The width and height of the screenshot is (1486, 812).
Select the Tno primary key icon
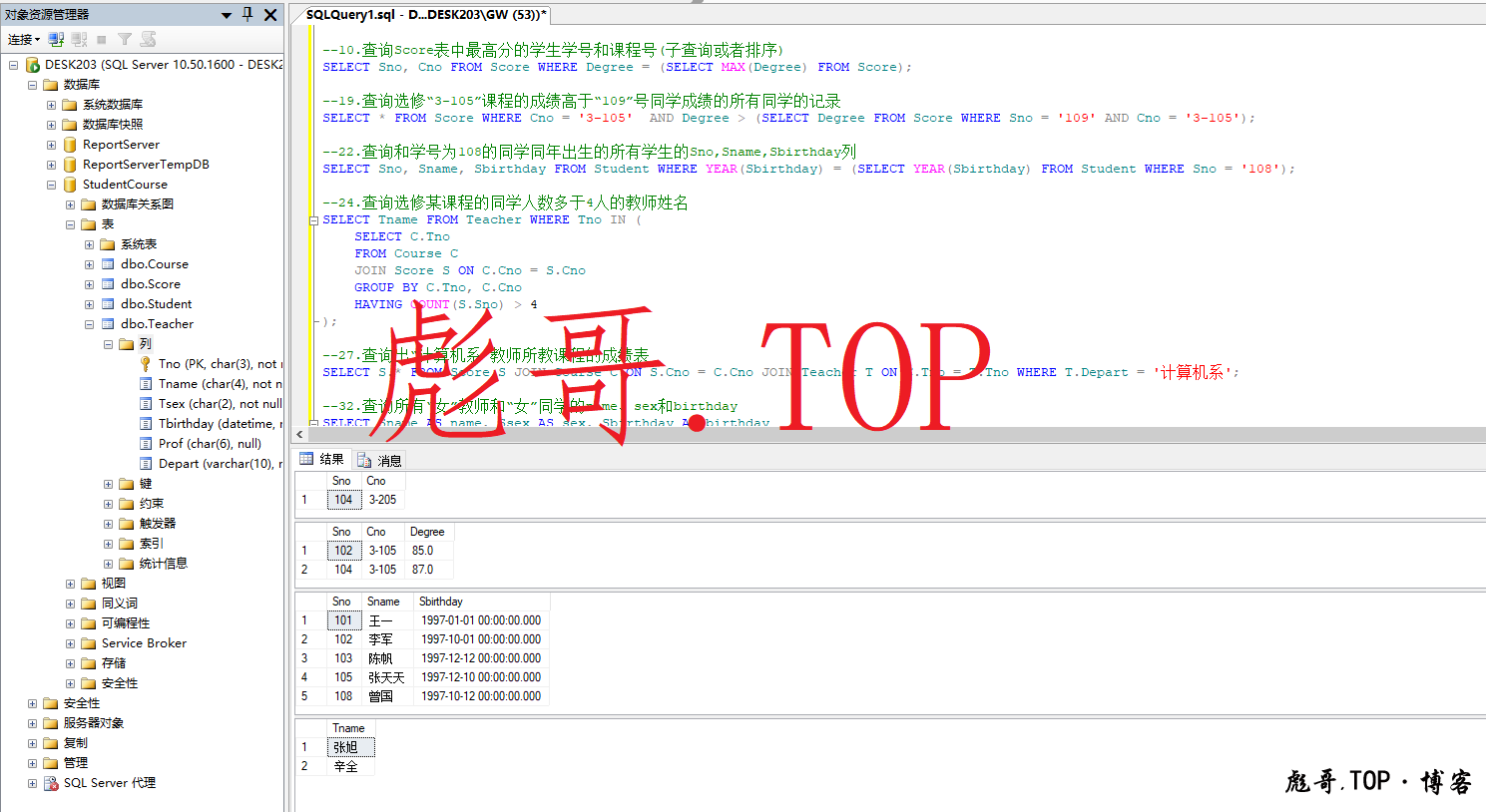(146, 364)
